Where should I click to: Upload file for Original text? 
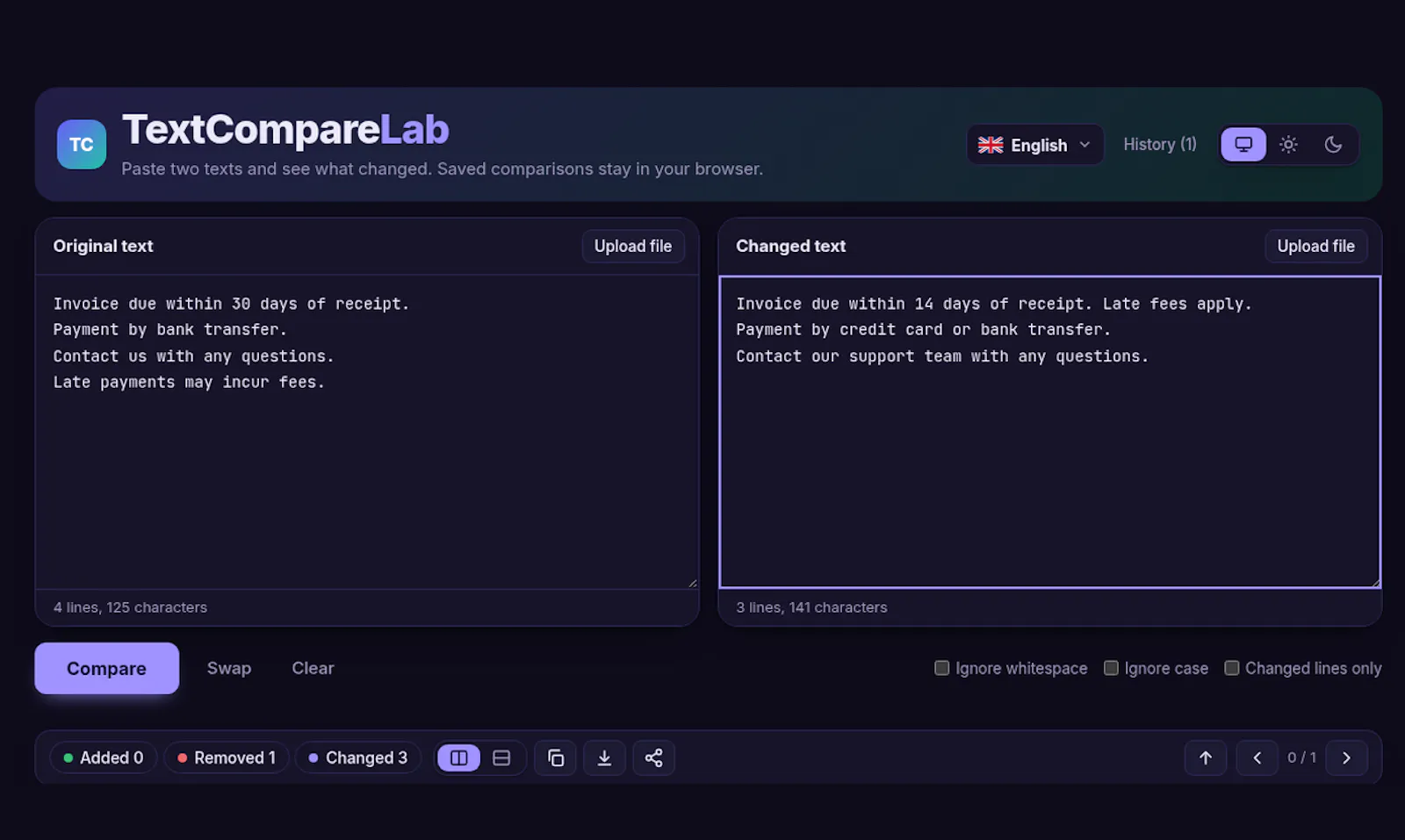coord(633,246)
